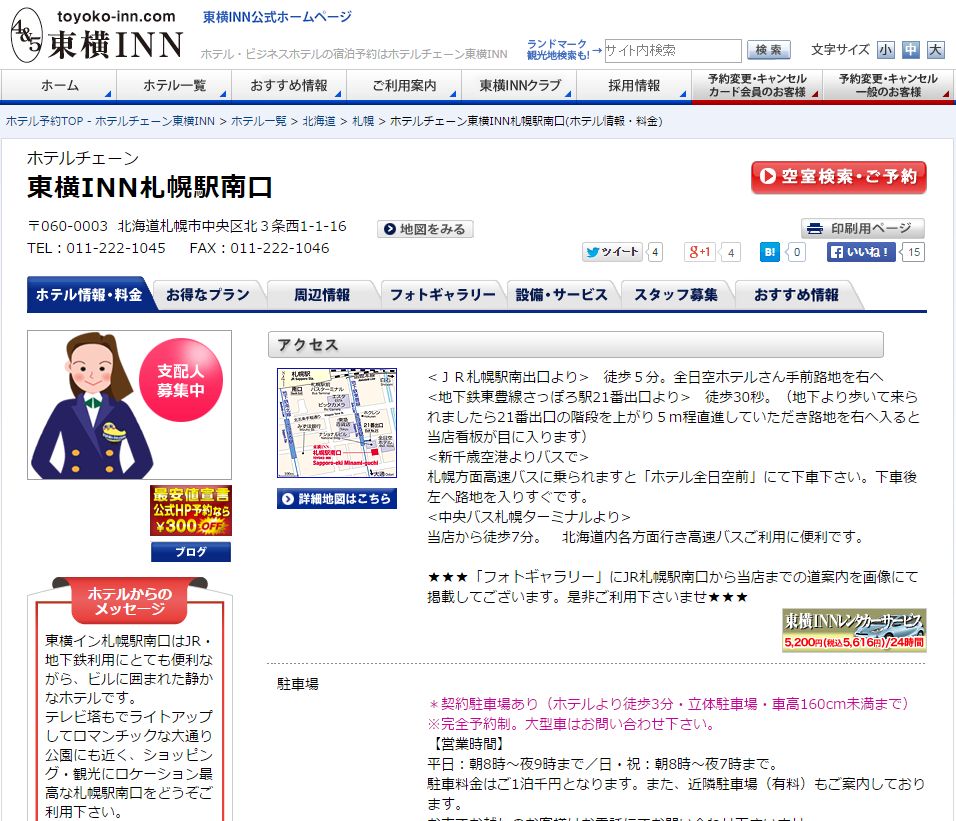
Task: Switch to the 設備・サービス tab
Action: [x=562, y=295]
